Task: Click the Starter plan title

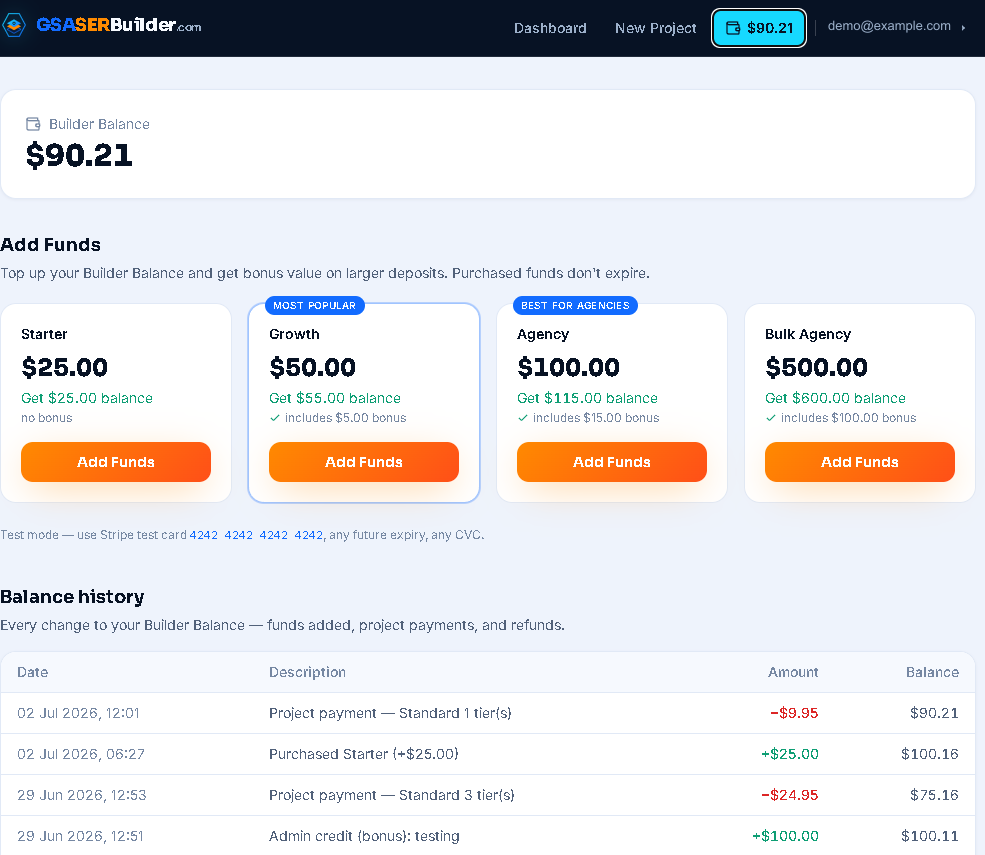Action: click(x=44, y=334)
